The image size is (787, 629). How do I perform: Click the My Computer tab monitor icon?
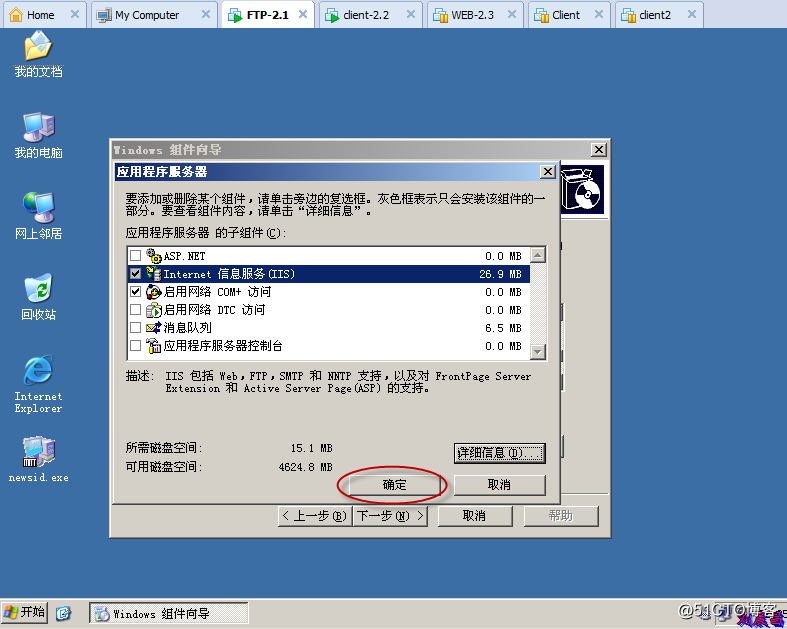[104, 15]
